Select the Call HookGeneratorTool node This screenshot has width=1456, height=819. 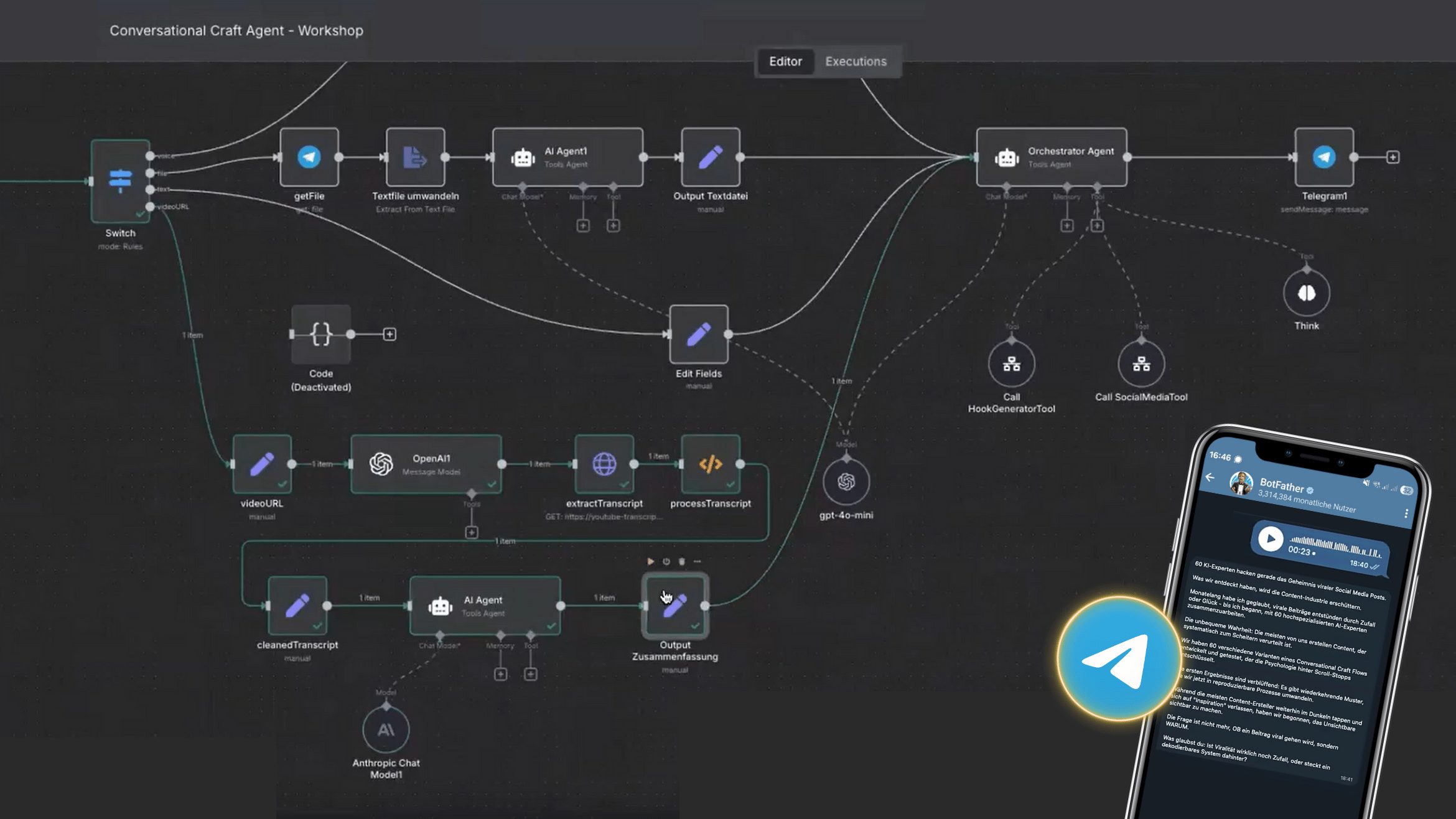tap(1012, 364)
